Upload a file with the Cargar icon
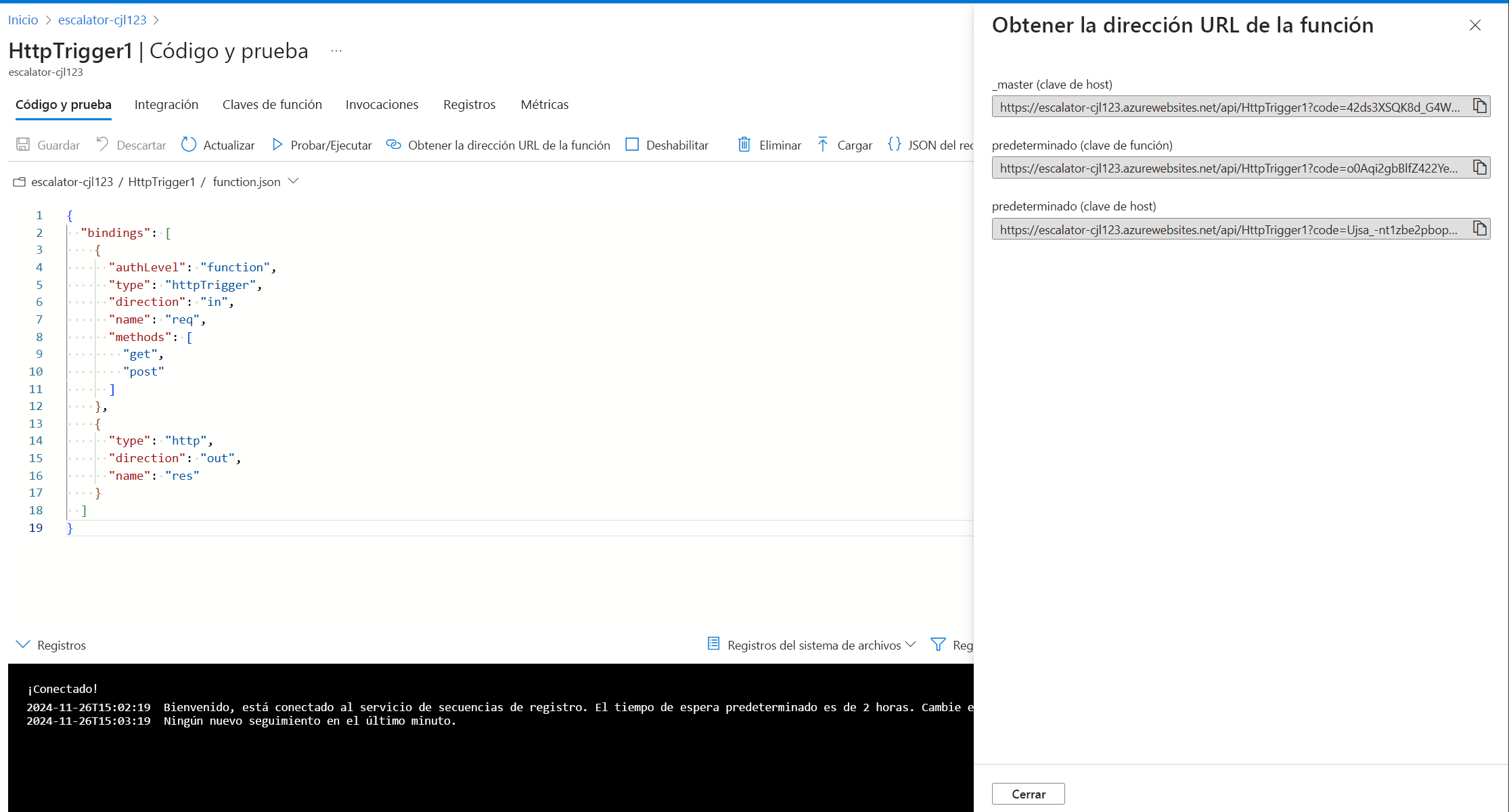 pos(822,144)
